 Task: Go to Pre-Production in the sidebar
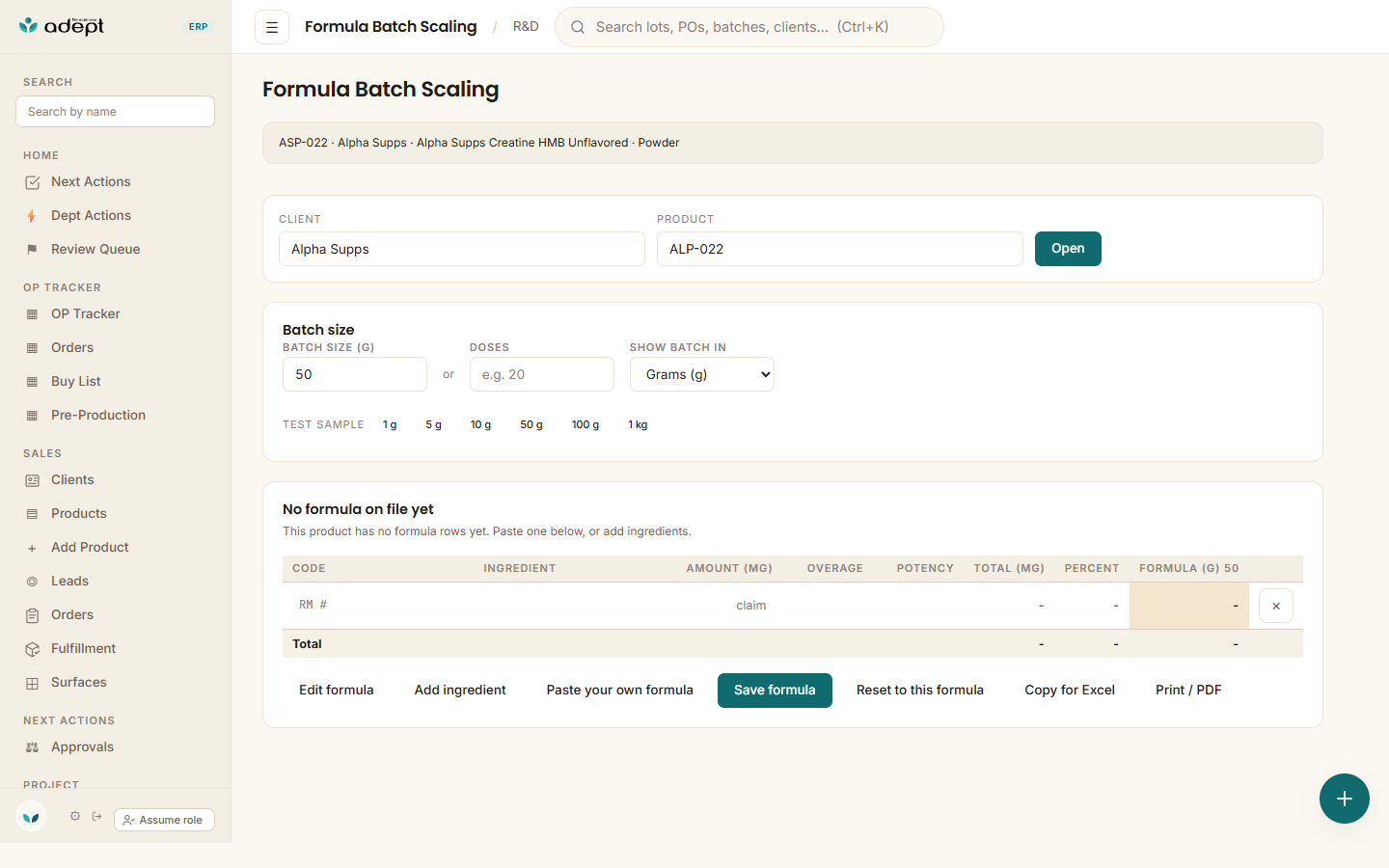pyautogui.click(x=98, y=415)
